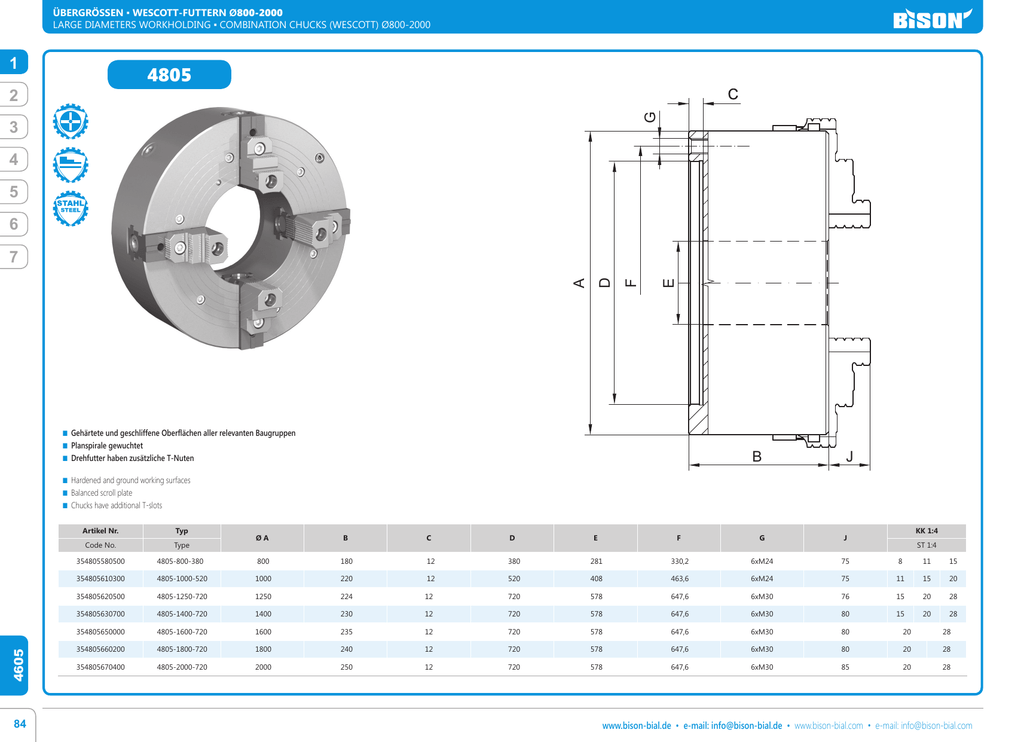Screen dimensions: 1024x742
Task: Go to section tab 4
Action: pos(14,160)
